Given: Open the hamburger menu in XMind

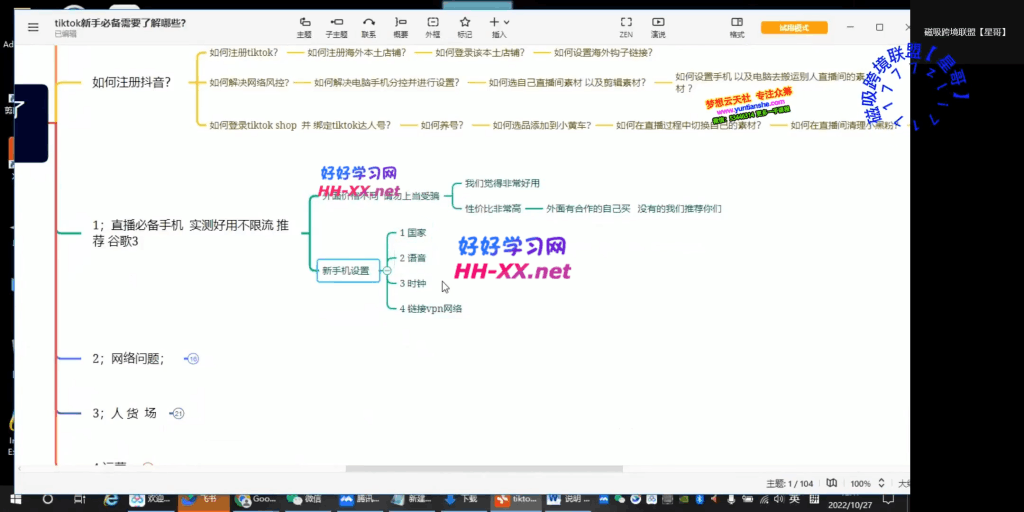Looking at the screenshot, I should tap(33, 27).
